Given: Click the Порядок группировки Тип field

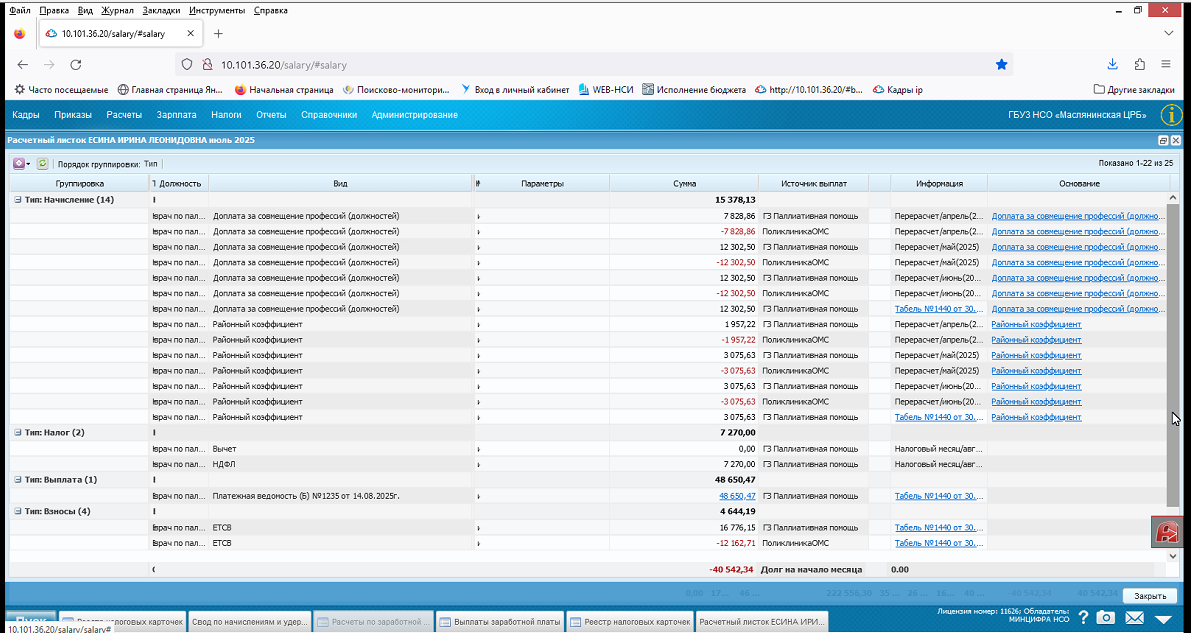Looking at the screenshot, I should [150, 163].
